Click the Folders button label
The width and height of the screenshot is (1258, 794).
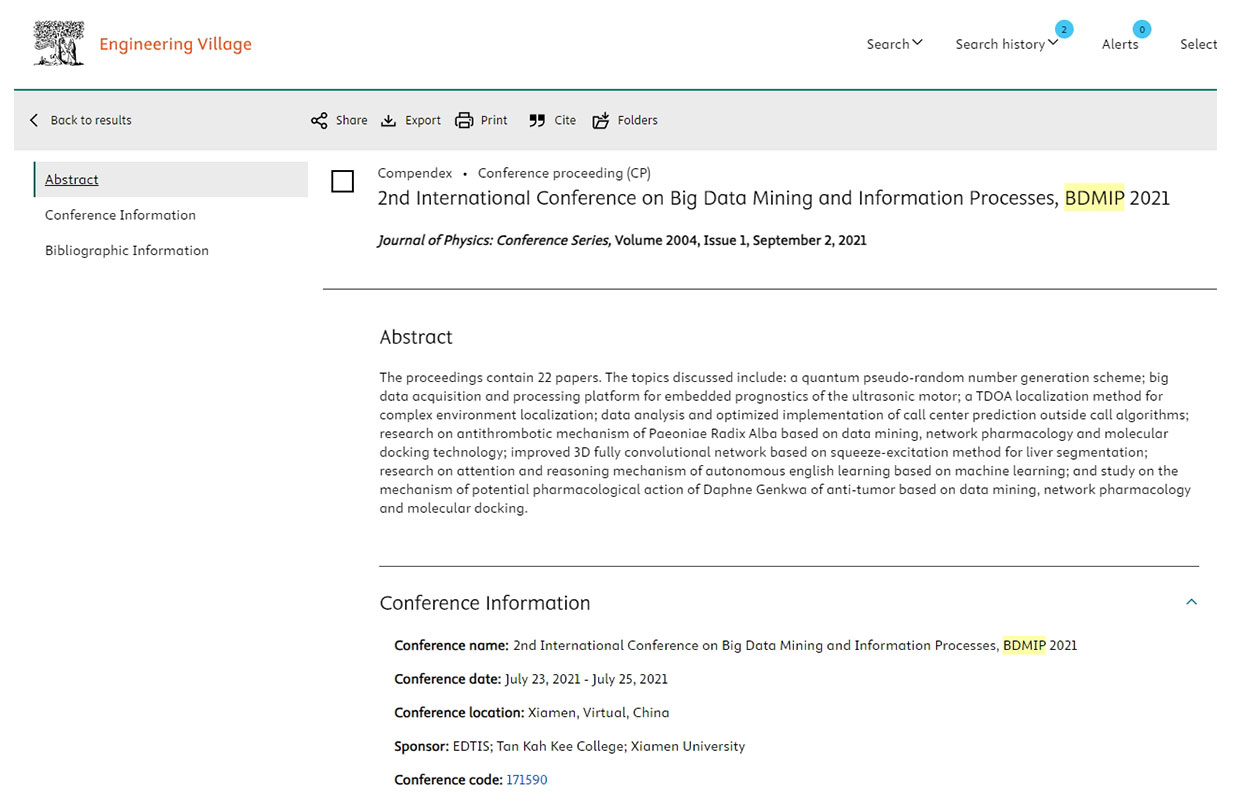coord(638,120)
